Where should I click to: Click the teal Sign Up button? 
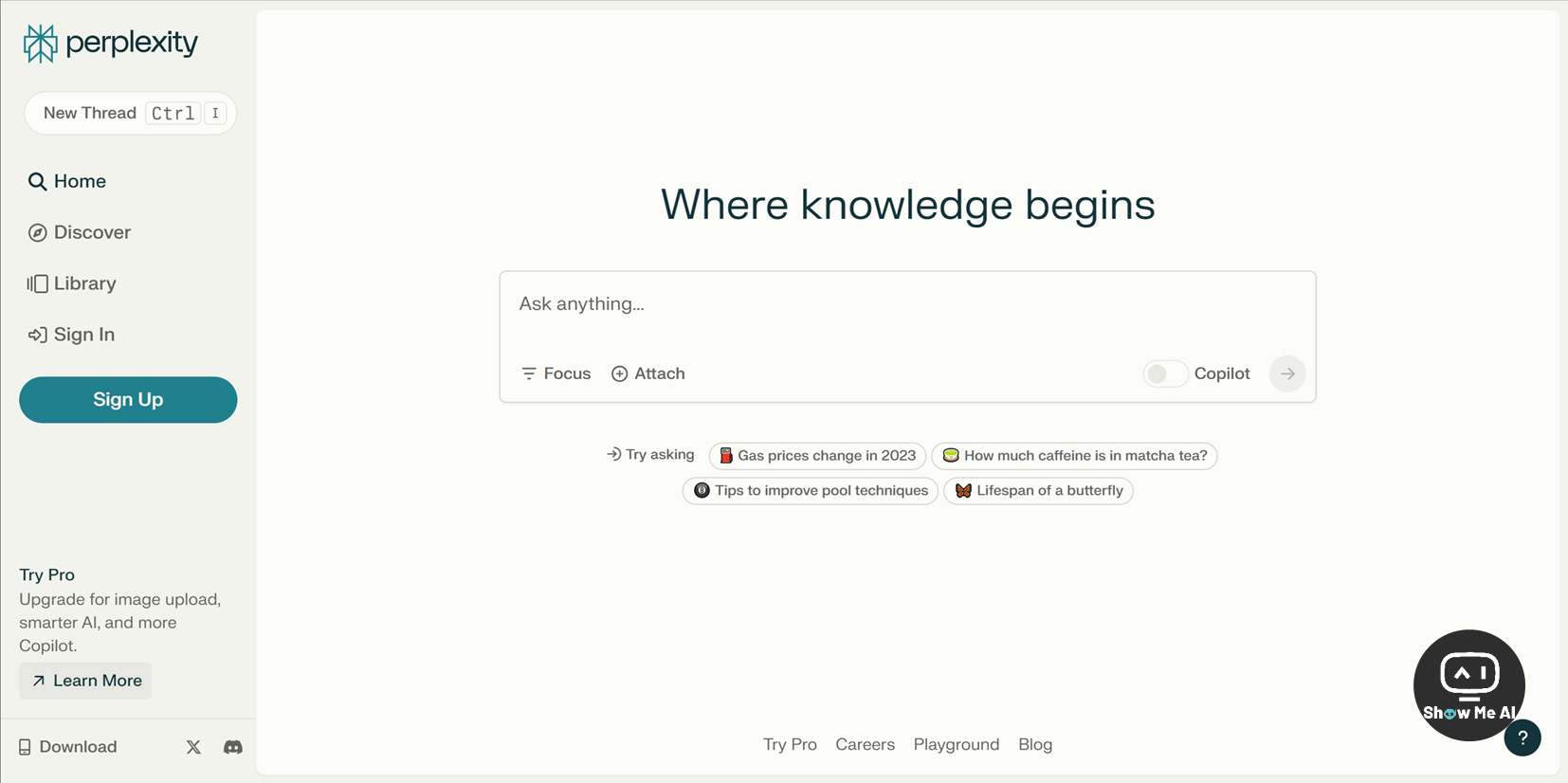[x=128, y=400]
